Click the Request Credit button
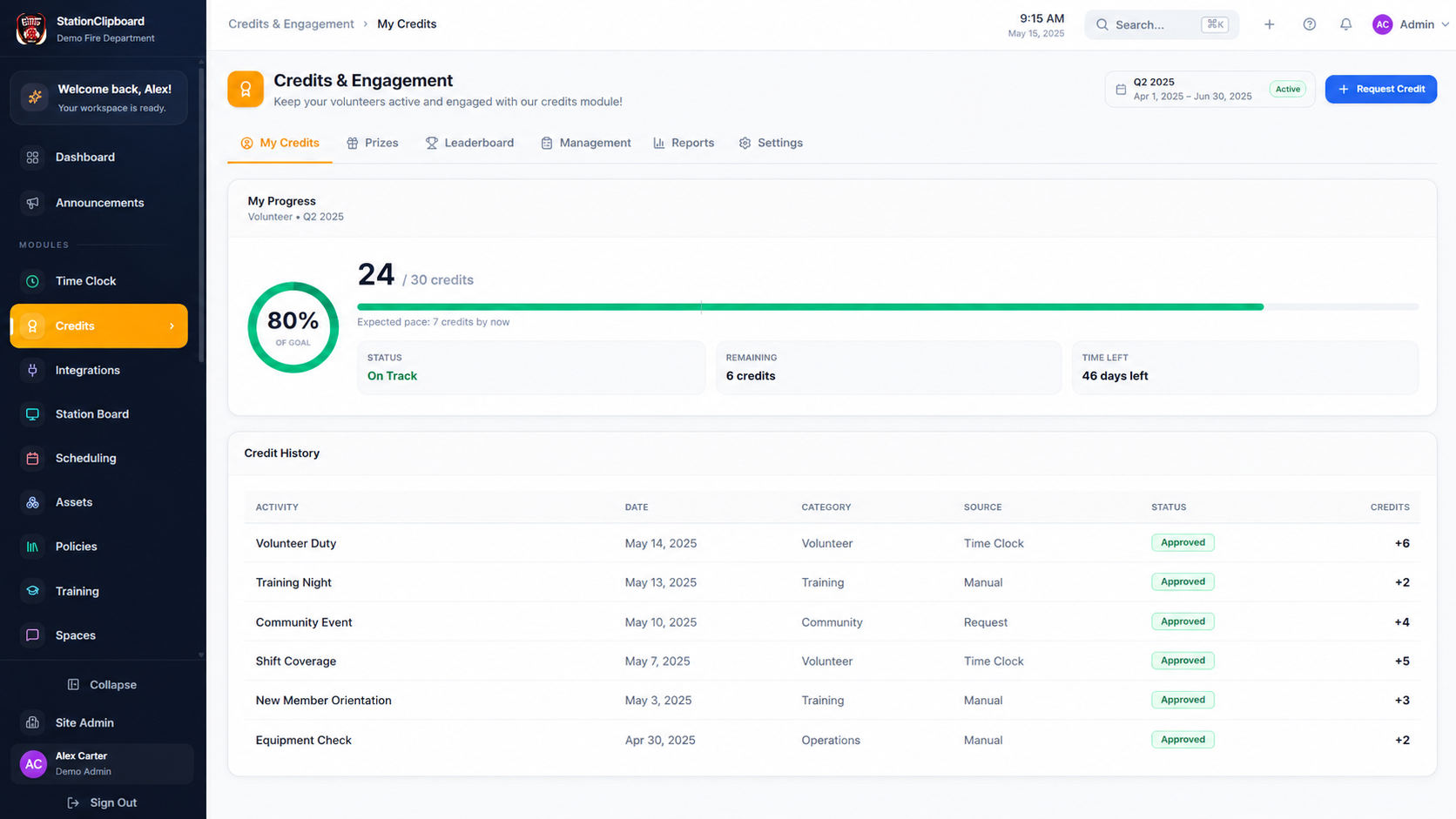Image resolution: width=1456 pixels, height=819 pixels. pos(1380,89)
